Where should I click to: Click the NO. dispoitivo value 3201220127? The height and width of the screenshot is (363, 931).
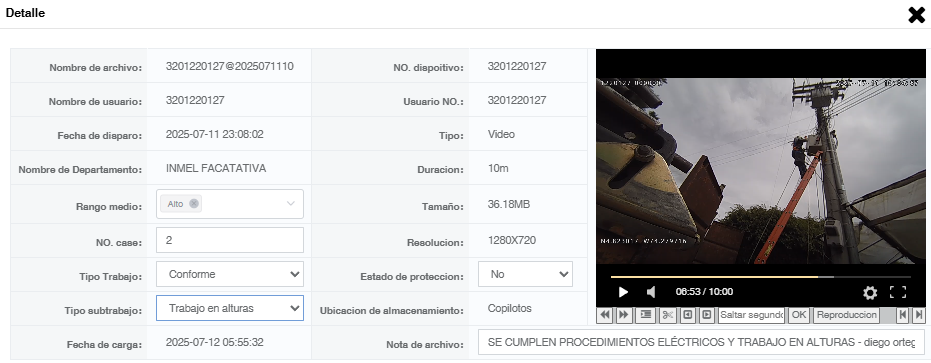click(x=517, y=66)
